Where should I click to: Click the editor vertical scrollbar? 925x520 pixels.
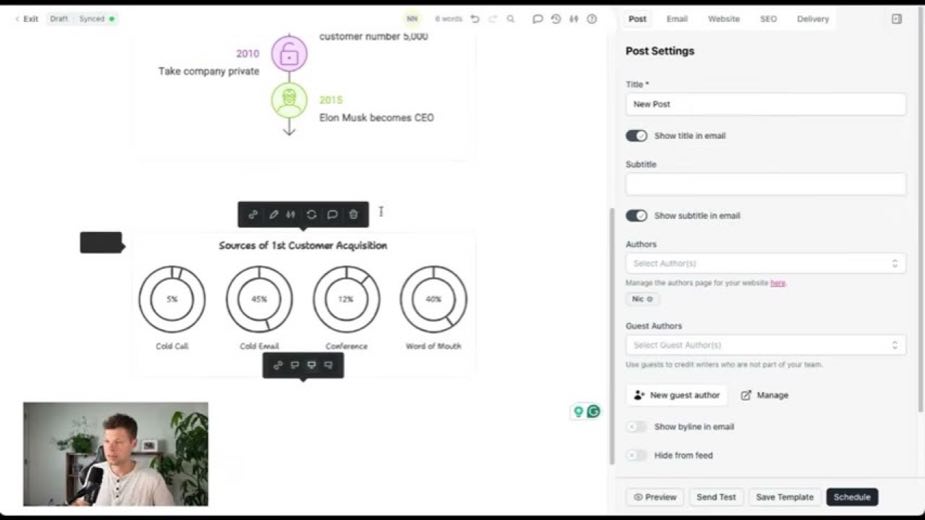pyautogui.click(x=612, y=335)
